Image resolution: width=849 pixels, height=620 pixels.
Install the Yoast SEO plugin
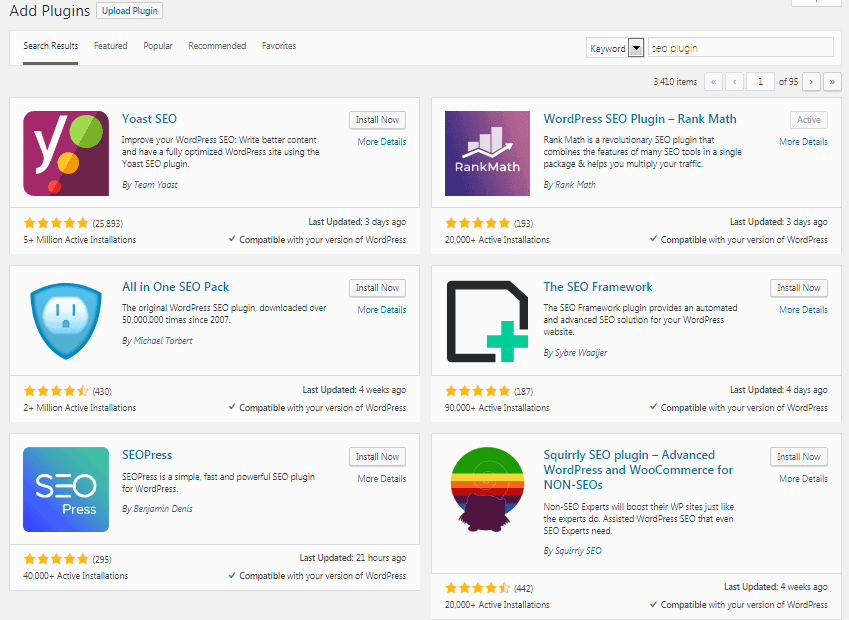(x=377, y=120)
